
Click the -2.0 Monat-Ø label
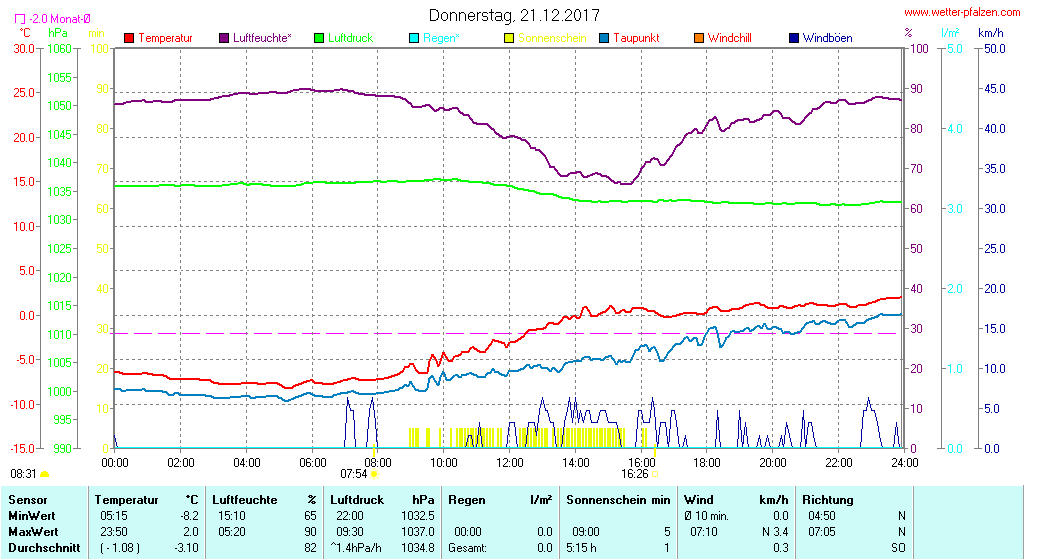[x=60, y=20]
